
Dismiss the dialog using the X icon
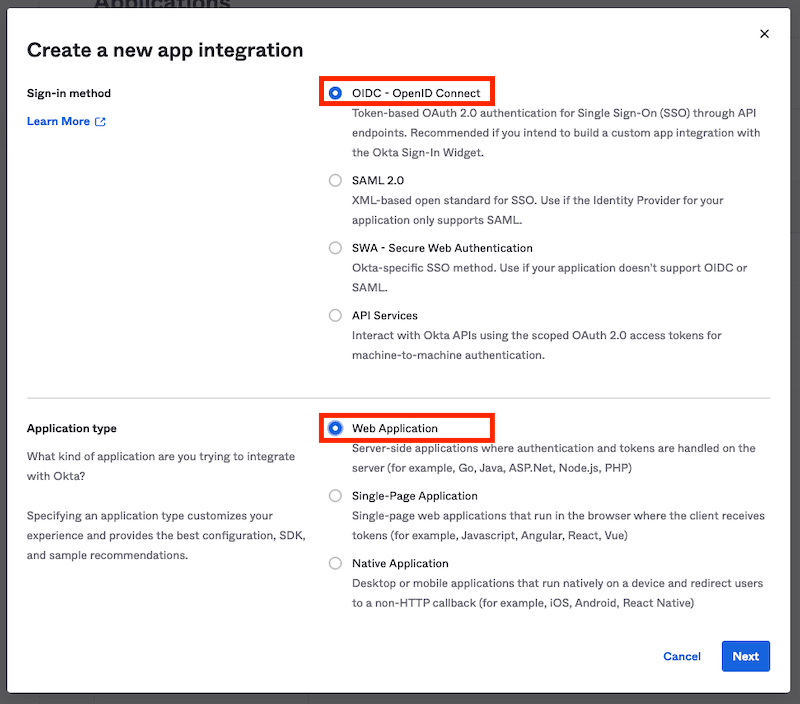[x=765, y=33]
